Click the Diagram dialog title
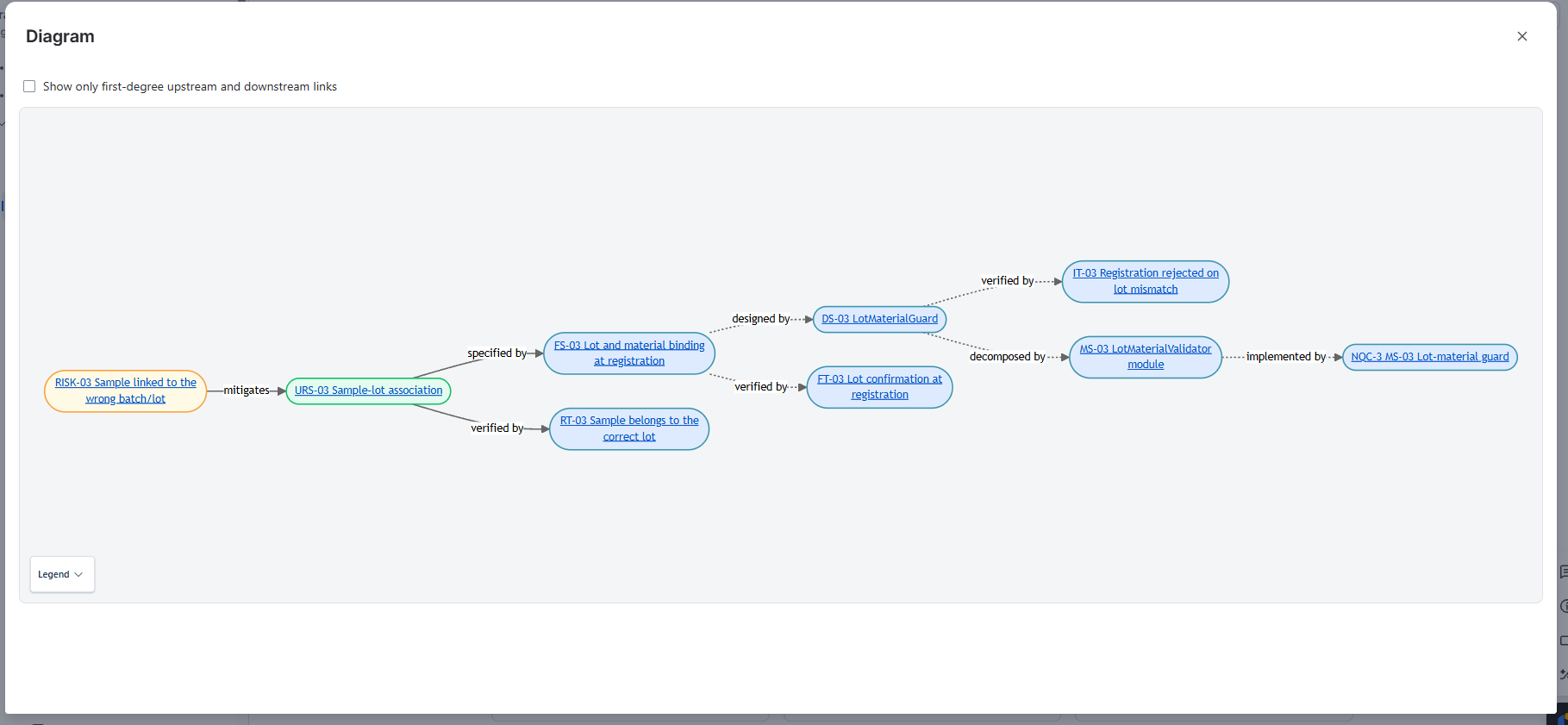 60,36
